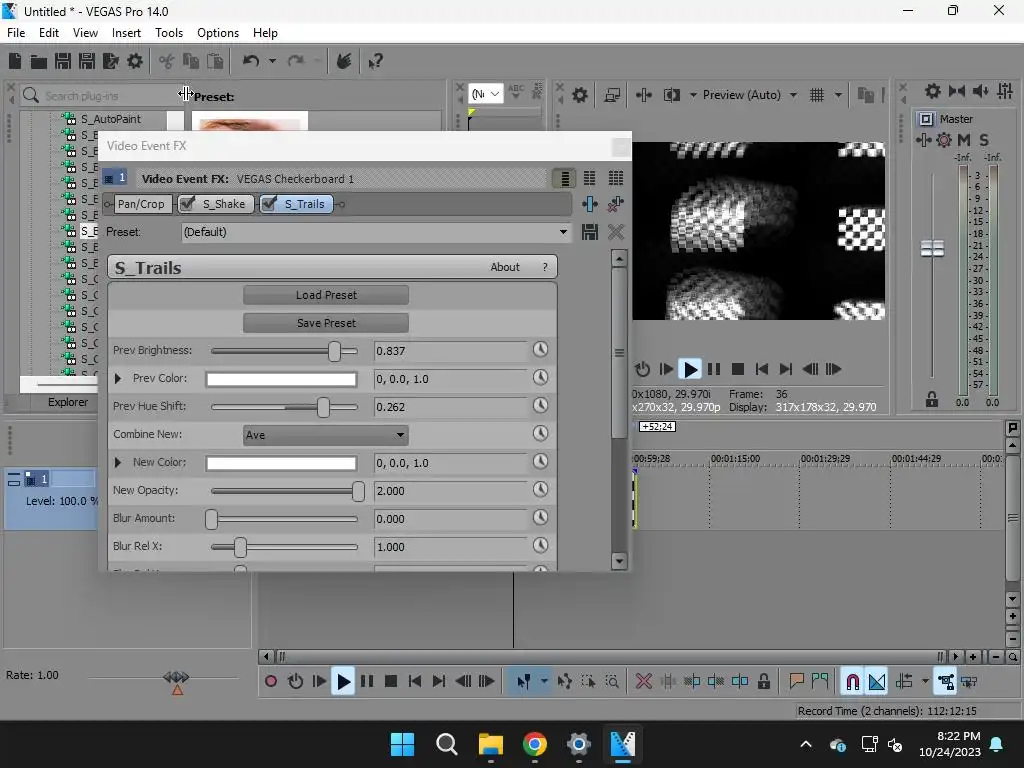Expand the Prev Color parameter

(118, 378)
